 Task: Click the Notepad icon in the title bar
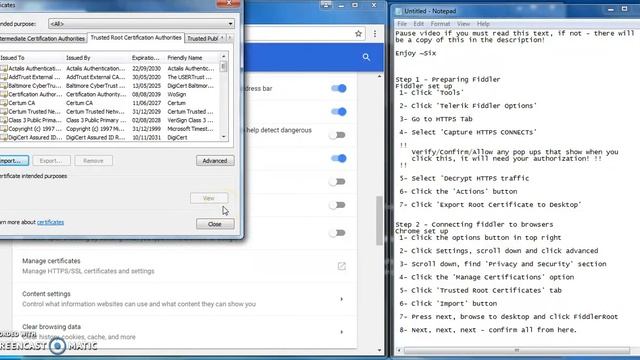point(398,11)
